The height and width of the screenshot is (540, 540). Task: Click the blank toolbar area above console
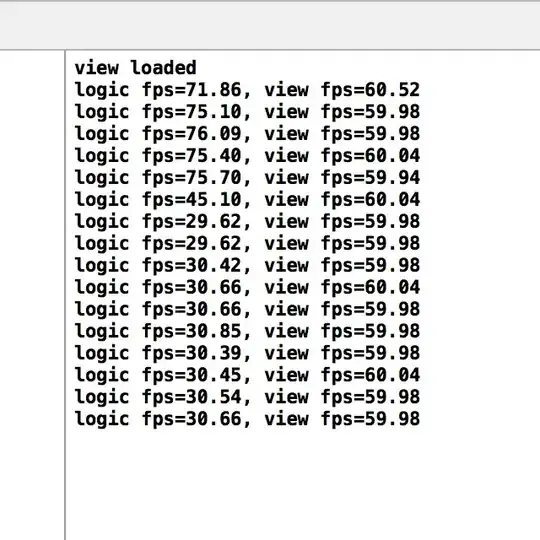[x=270, y=26]
